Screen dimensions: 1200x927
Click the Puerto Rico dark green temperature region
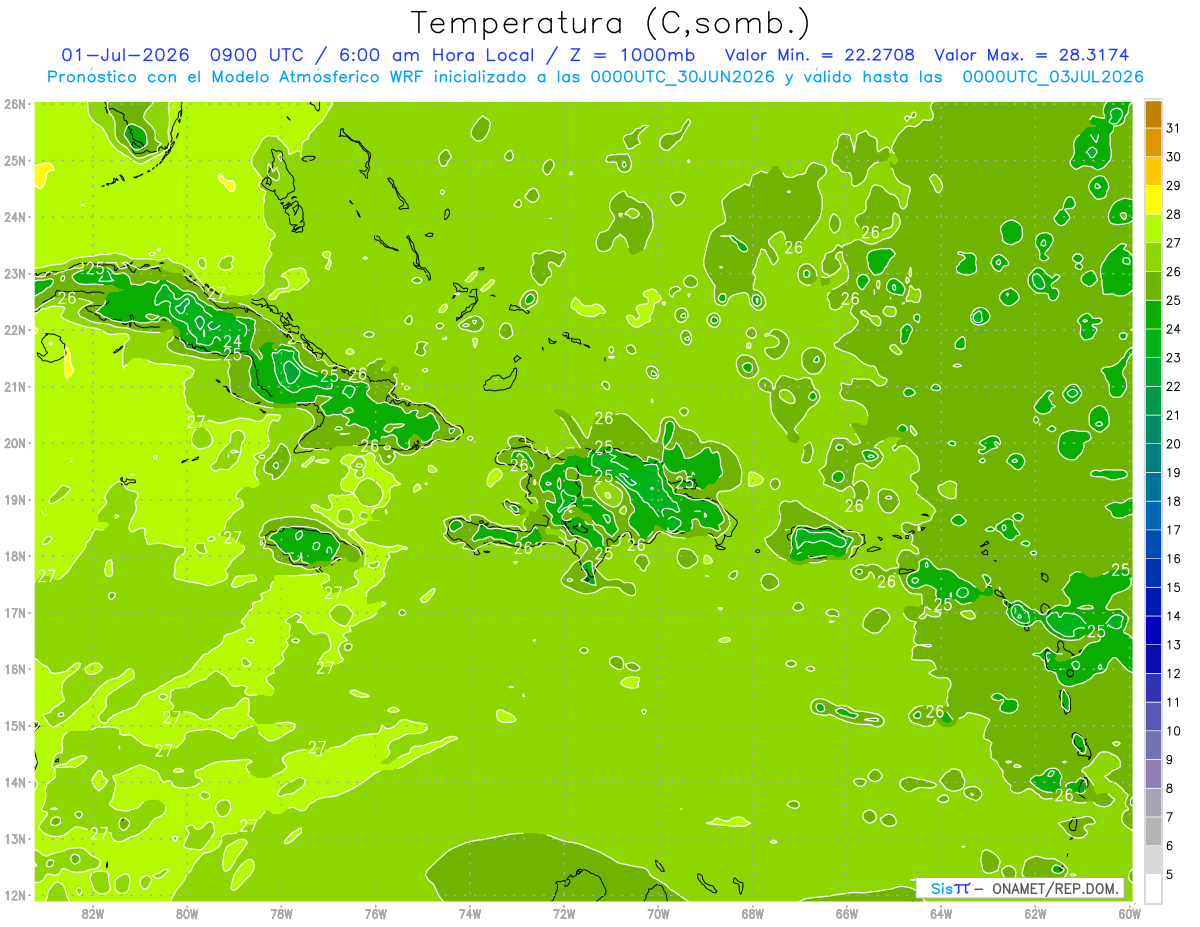[x=823, y=543]
